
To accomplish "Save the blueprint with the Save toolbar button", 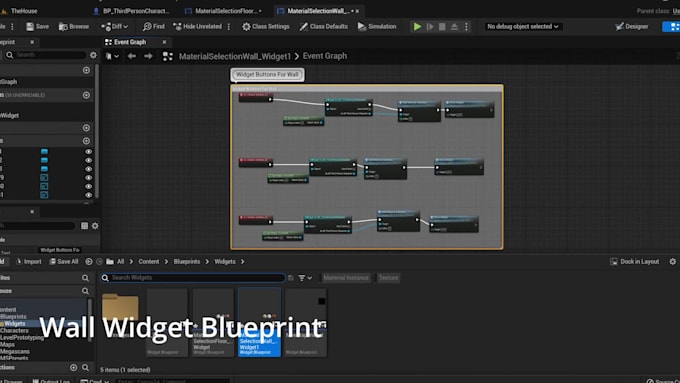I will pos(37,26).
